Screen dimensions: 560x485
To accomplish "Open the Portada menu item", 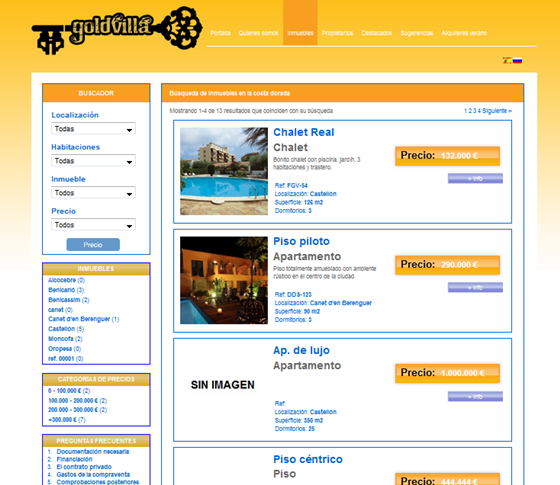I will [220, 33].
